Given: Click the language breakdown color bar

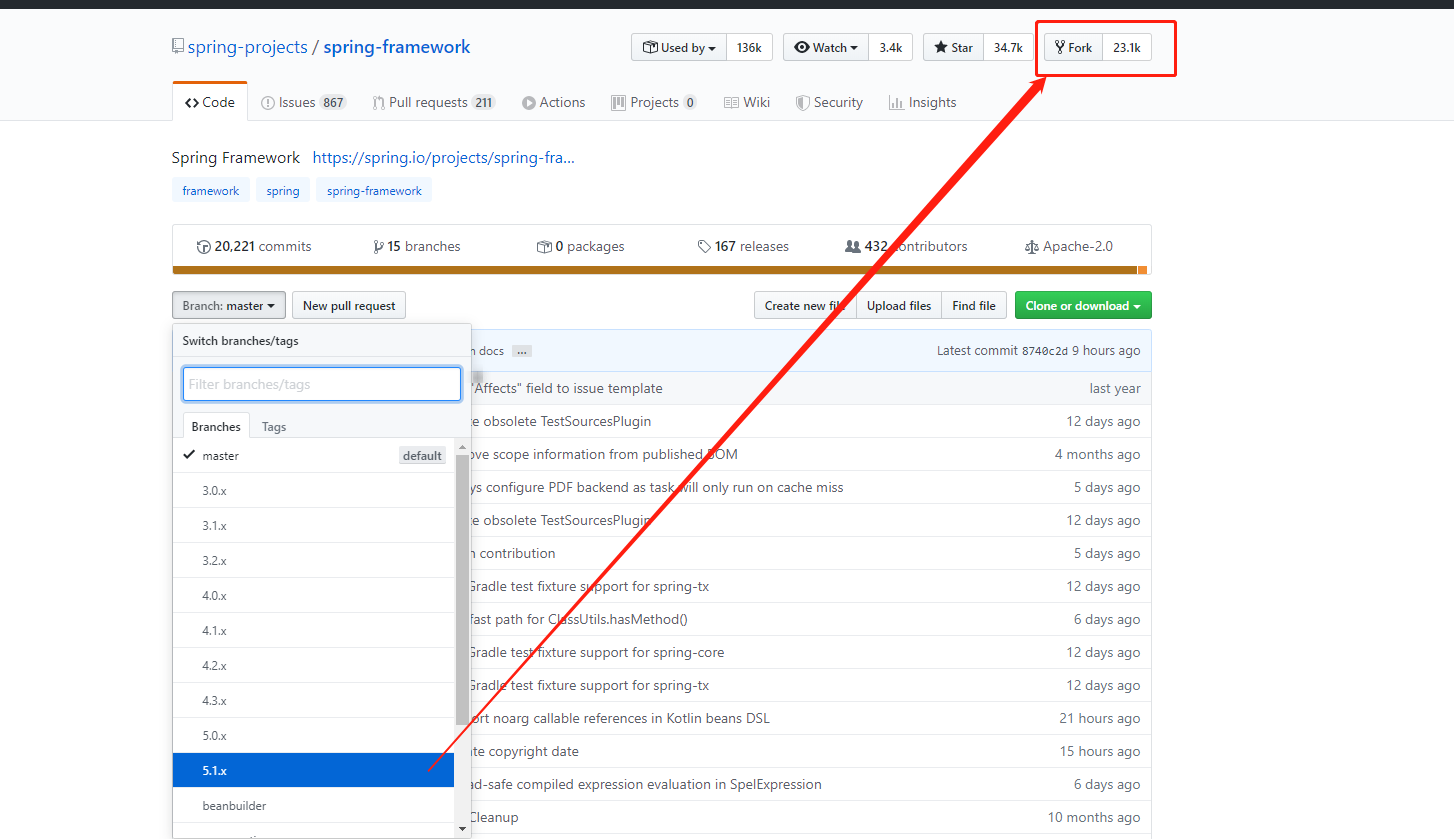Looking at the screenshot, I should point(661,270).
